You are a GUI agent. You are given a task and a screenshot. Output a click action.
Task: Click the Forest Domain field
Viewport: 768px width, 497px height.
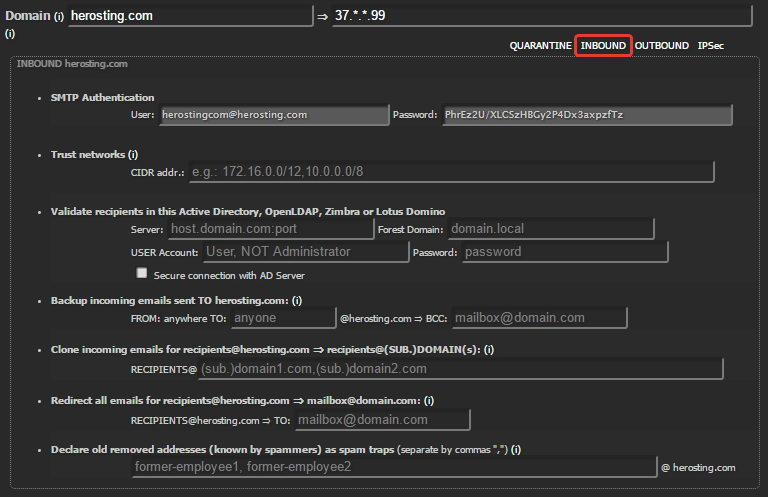[551, 229]
